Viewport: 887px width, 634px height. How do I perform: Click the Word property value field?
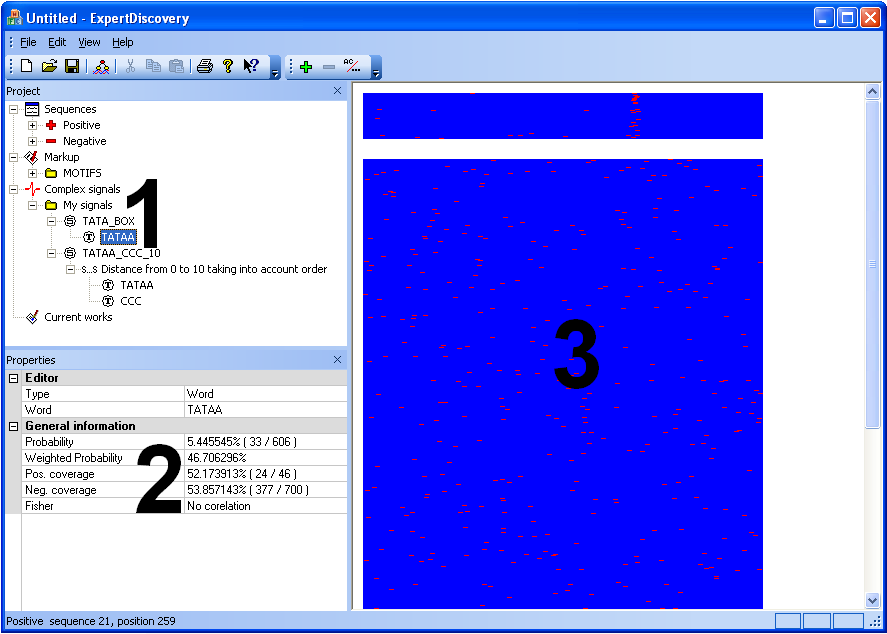click(266, 410)
